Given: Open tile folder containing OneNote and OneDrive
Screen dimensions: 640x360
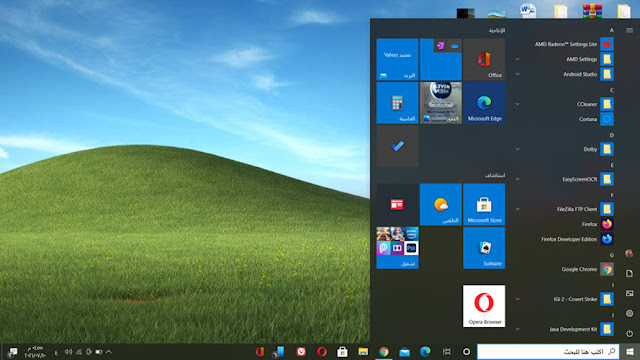Looking at the screenshot, I should point(441,60).
